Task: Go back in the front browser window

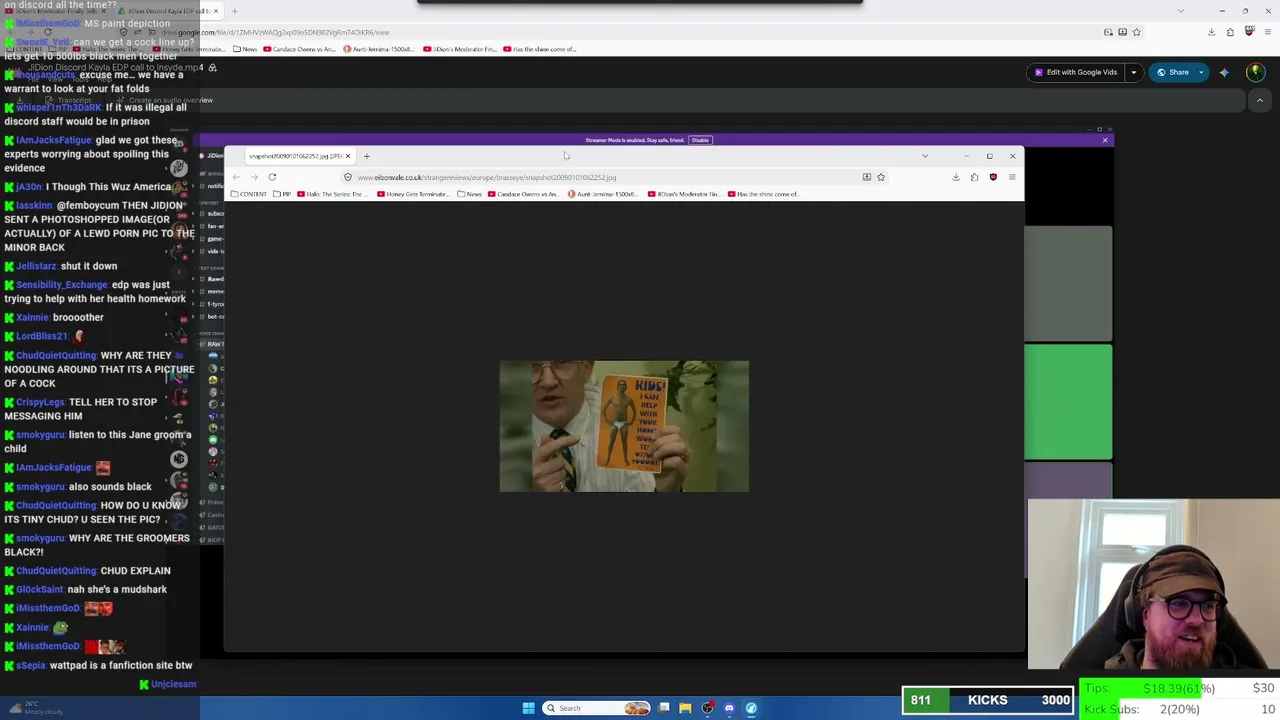Action: click(x=236, y=177)
